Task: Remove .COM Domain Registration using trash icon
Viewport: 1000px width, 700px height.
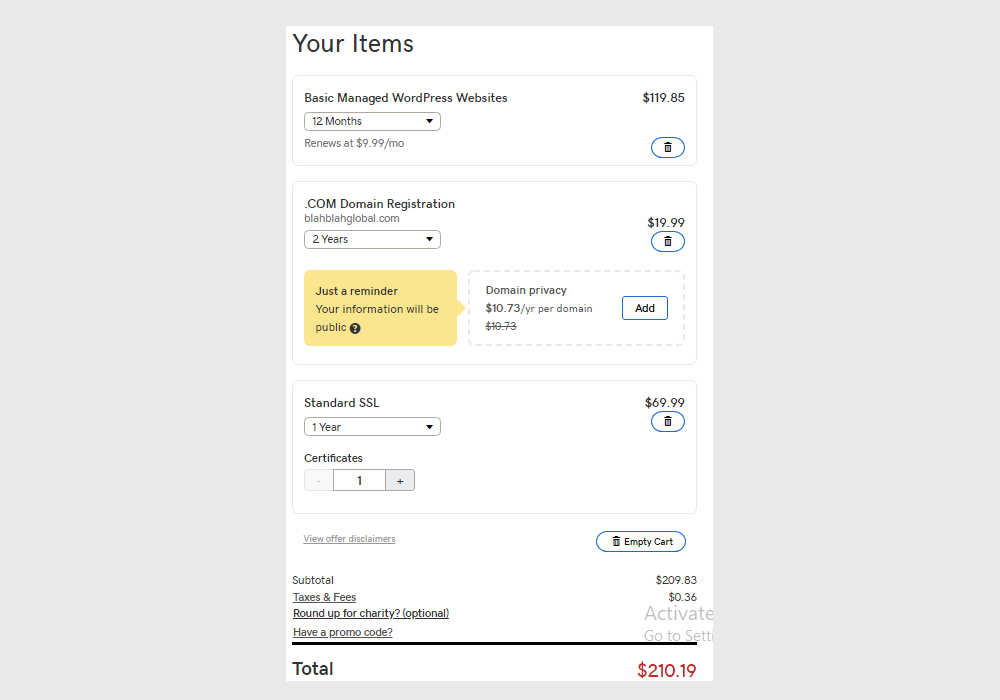Action: click(x=668, y=242)
